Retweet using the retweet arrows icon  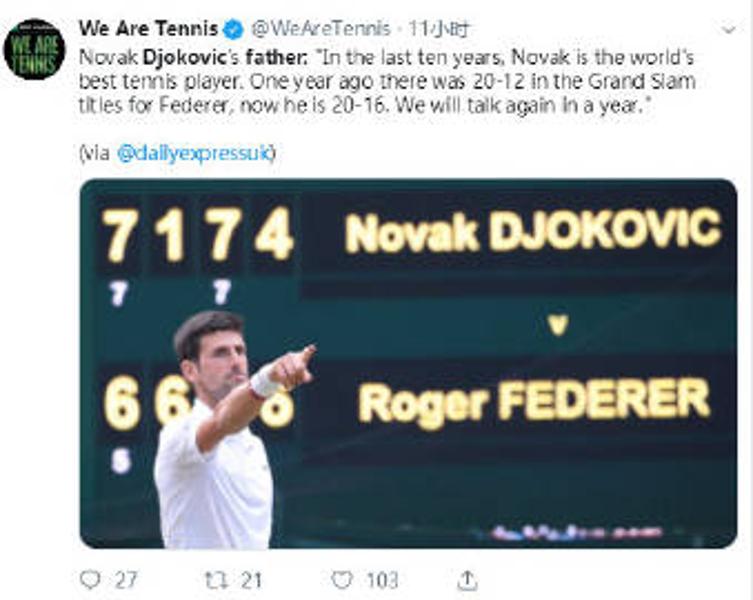pos(214,579)
